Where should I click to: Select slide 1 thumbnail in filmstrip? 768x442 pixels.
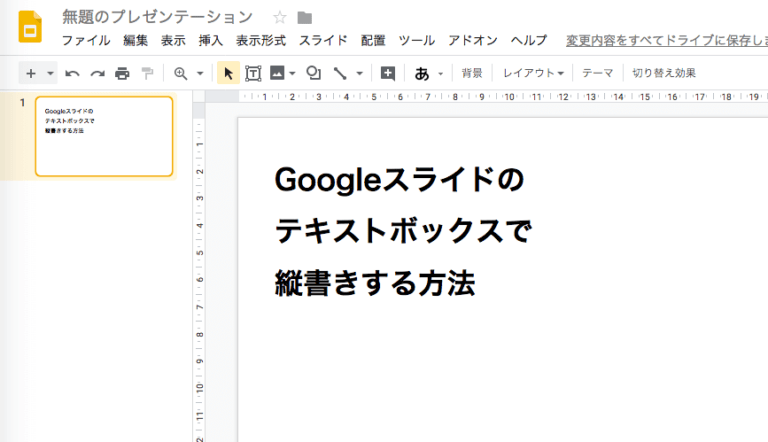(x=104, y=136)
